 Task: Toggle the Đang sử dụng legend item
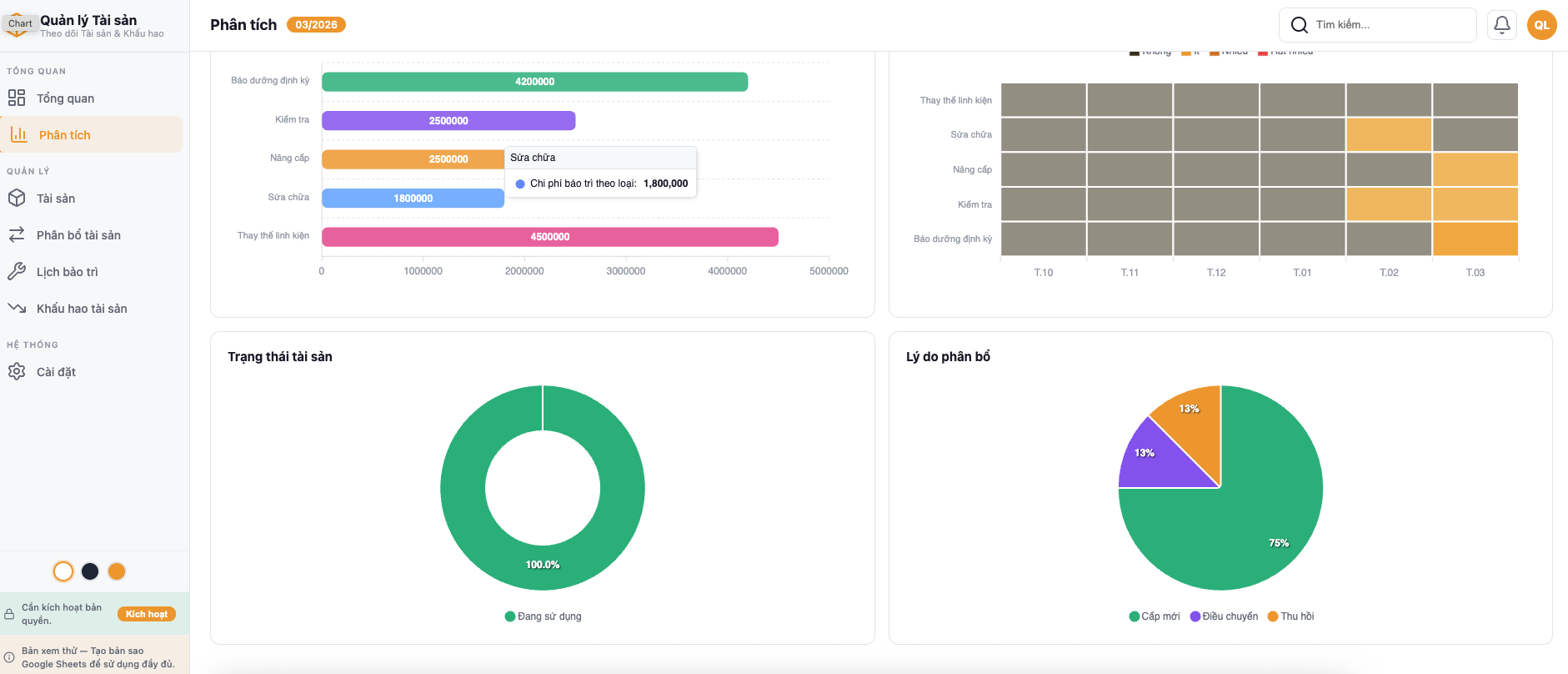[543, 616]
